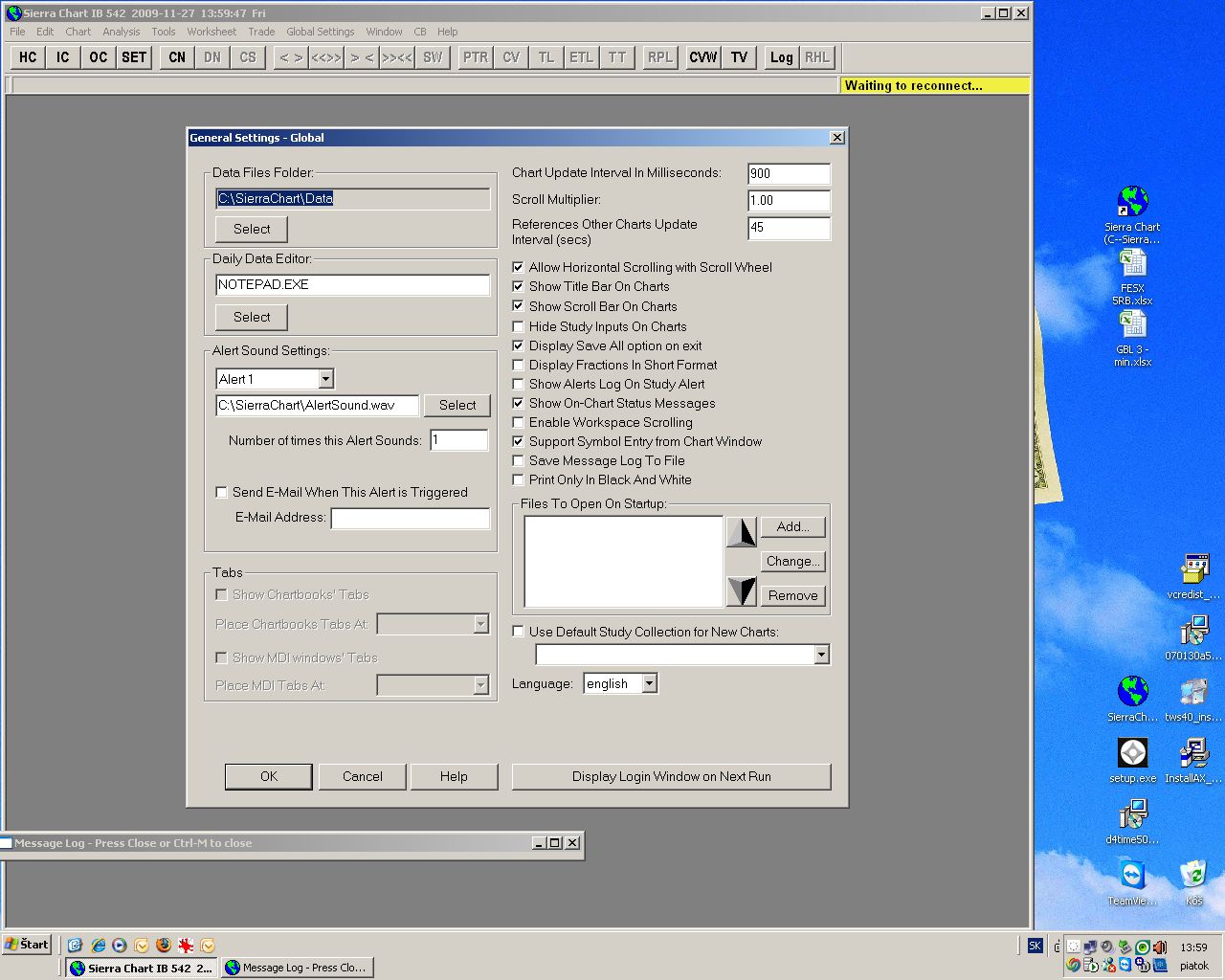
Task: Click the down arrow in Files To Open
Action: click(741, 590)
